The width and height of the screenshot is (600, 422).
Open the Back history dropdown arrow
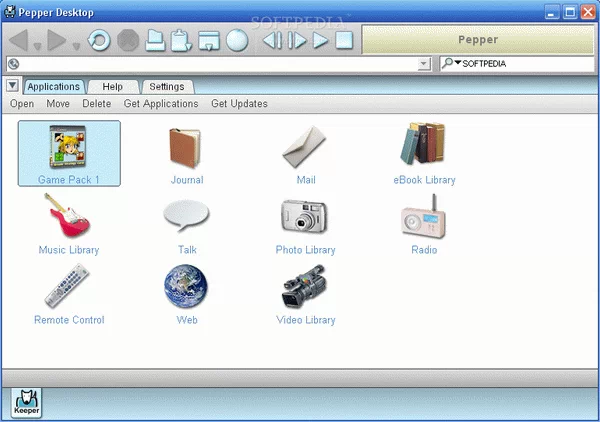37,46
